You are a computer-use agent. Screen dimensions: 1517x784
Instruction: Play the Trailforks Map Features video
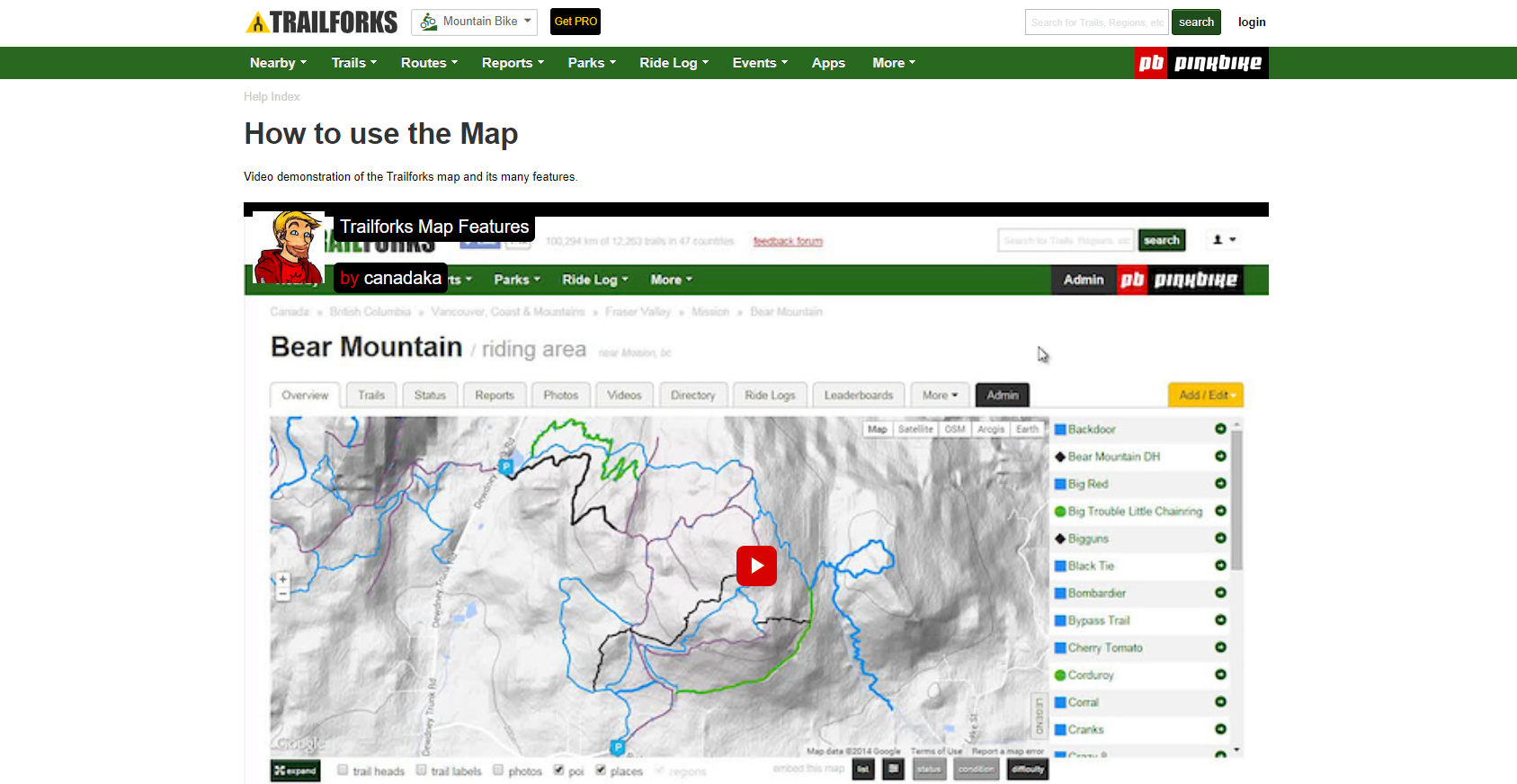tap(756, 566)
